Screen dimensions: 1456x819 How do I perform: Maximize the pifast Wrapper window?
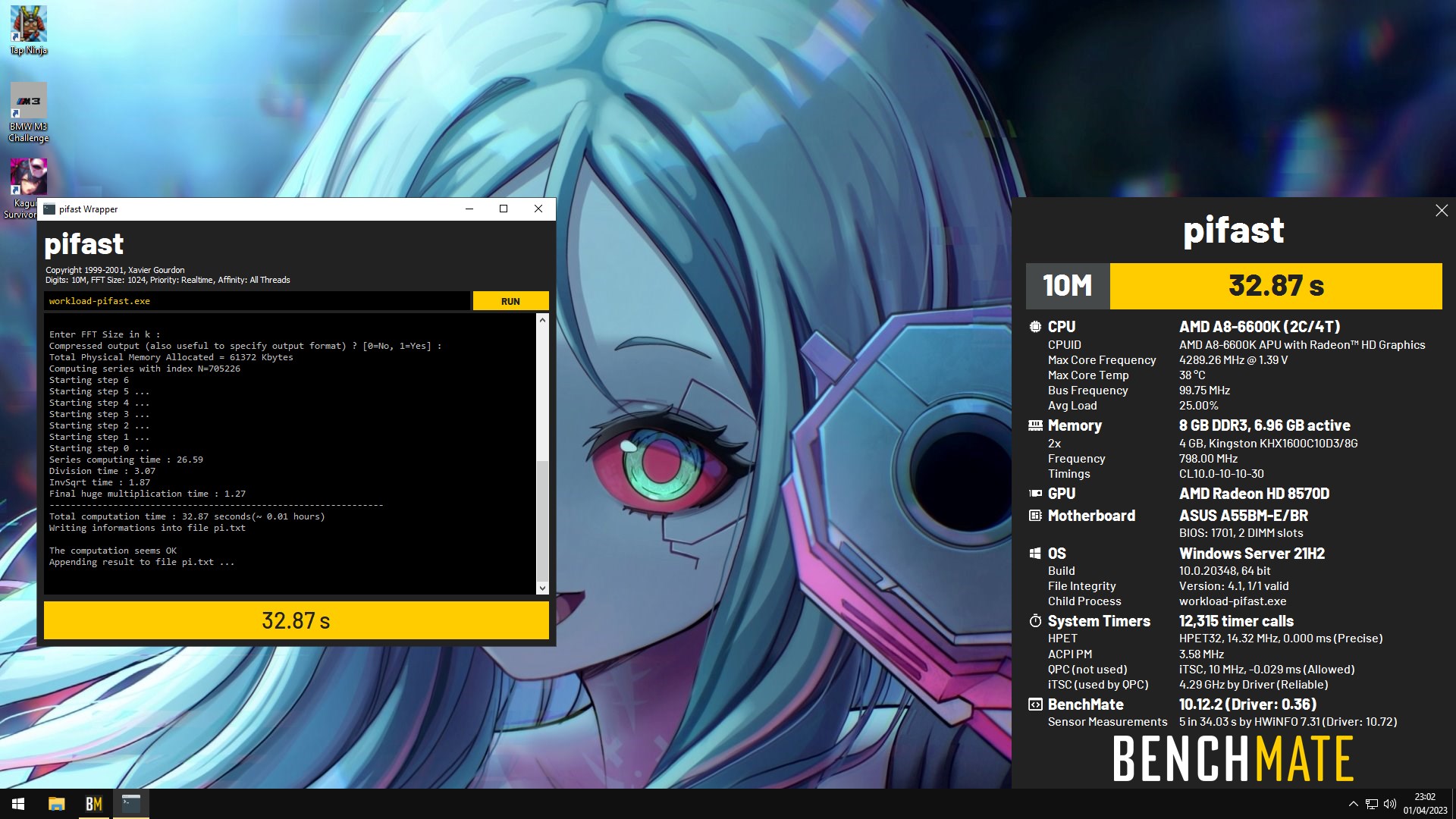coord(504,209)
